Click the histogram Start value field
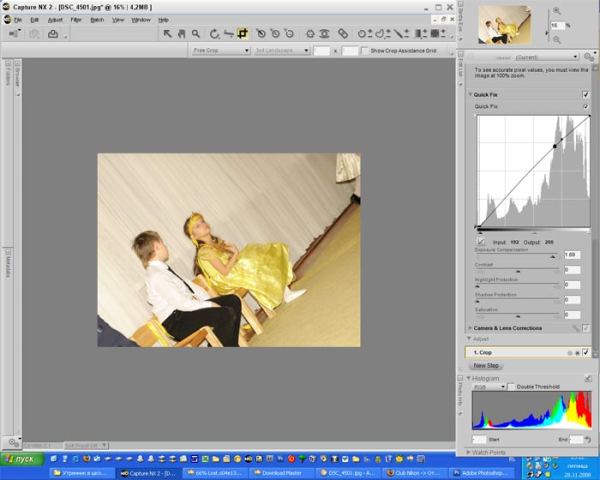Screen dimensions: 600x480 (x=479, y=439)
